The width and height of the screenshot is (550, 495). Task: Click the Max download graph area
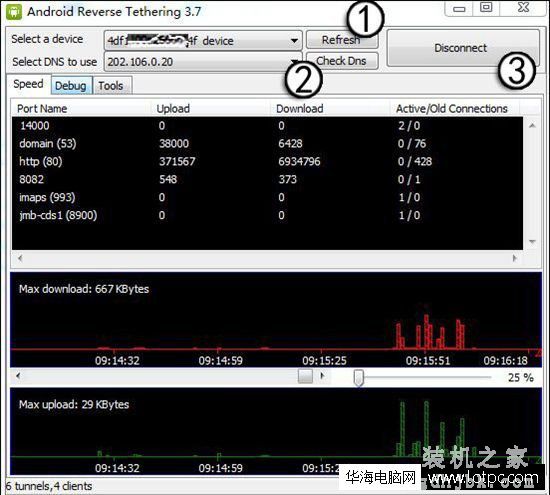276,320
